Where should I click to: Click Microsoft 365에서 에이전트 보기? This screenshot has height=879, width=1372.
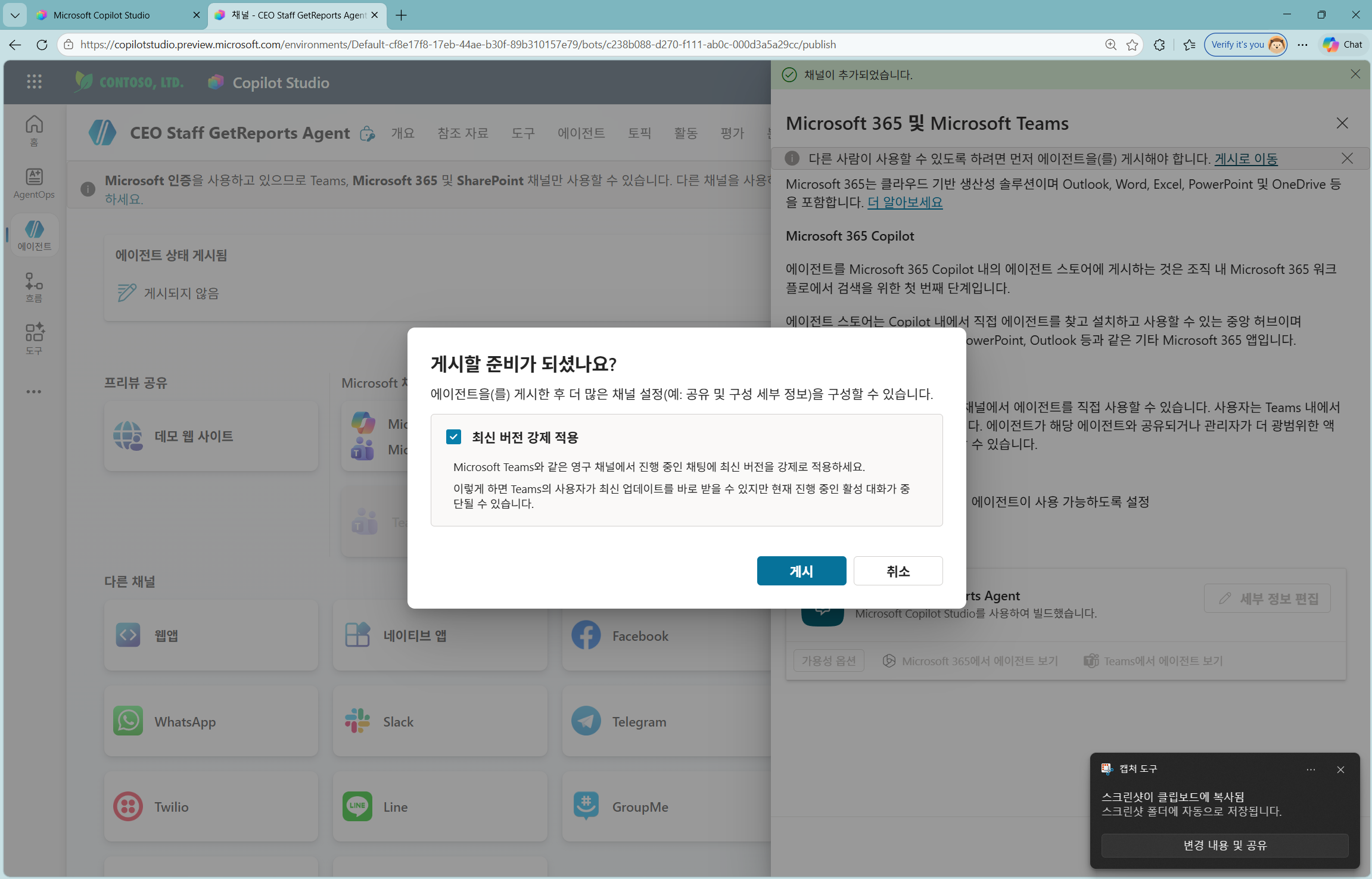[970, 661]
